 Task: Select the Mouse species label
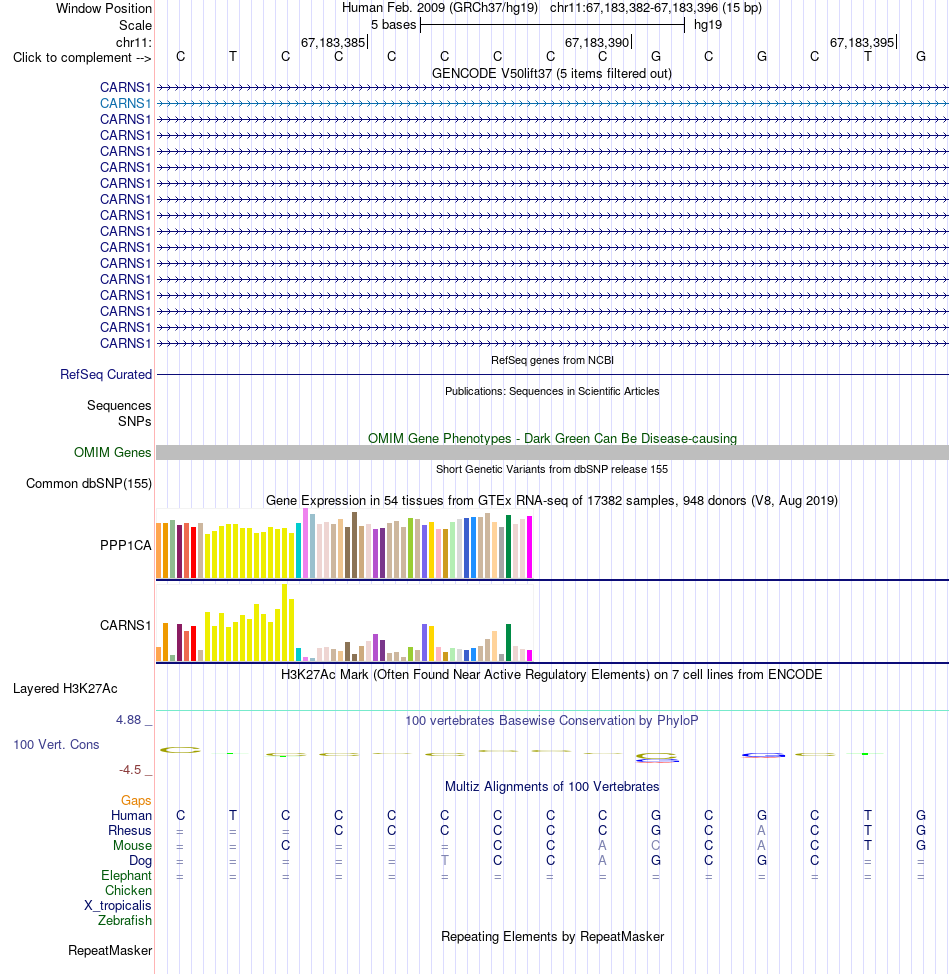pyautogui.click(x=132, y=845)
